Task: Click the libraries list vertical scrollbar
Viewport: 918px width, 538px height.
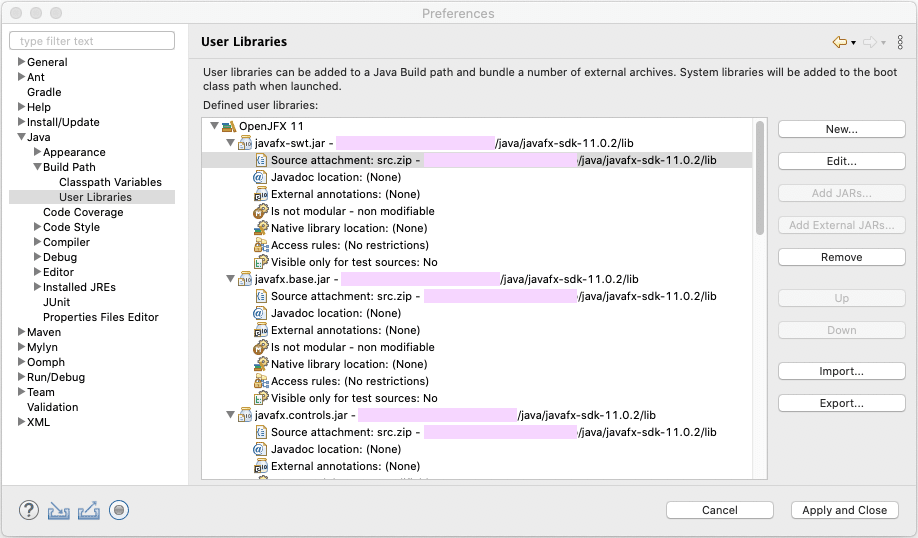Action: coord(760,178)
